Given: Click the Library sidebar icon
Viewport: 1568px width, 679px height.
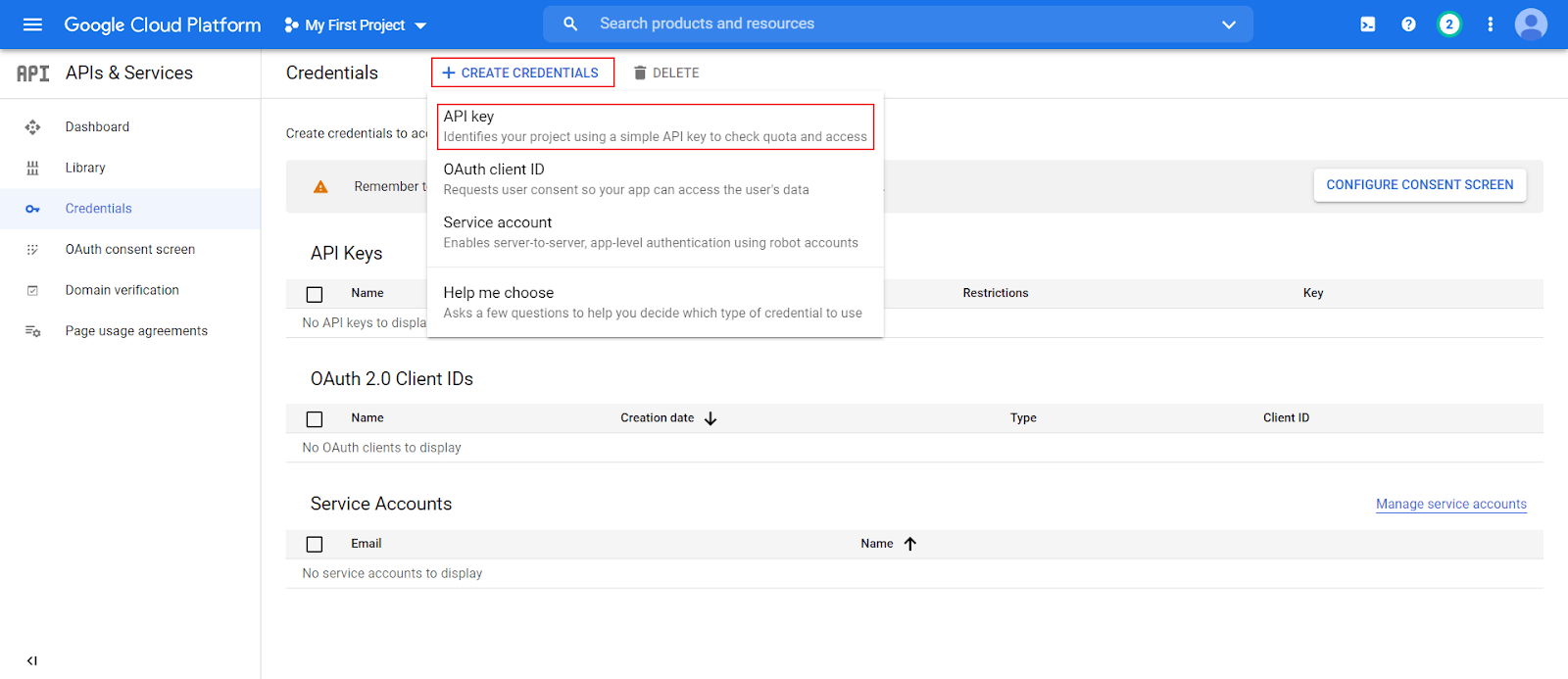Looking at the screenshot, I should tap(32, 169).
